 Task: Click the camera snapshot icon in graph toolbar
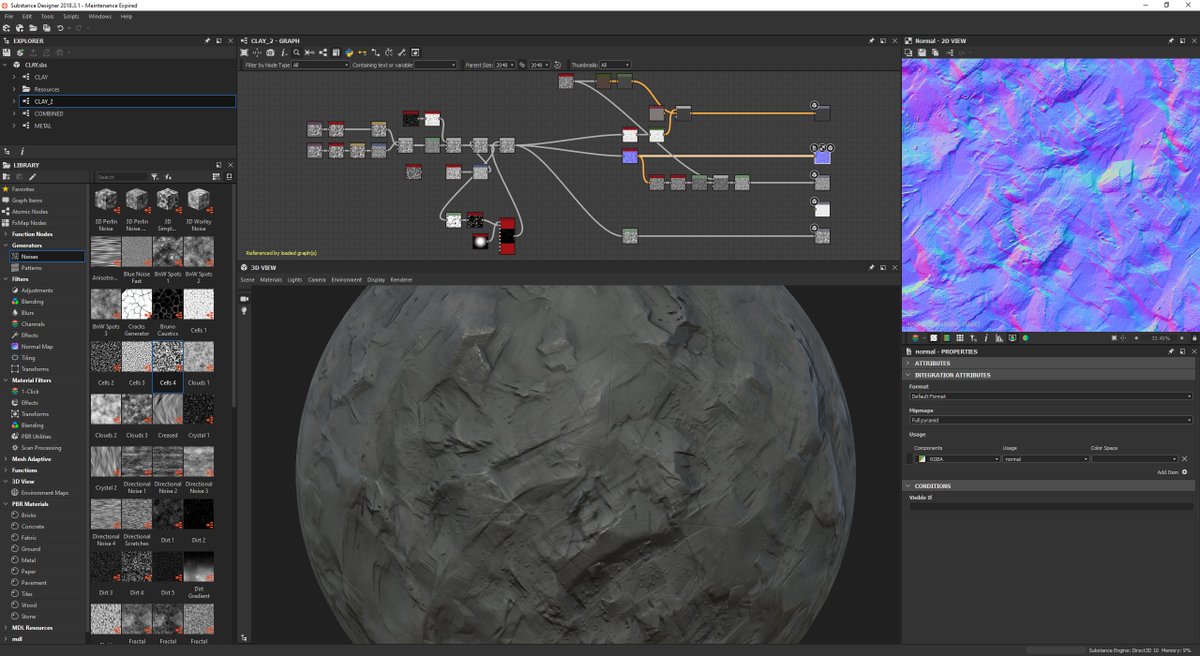[270, 52]
